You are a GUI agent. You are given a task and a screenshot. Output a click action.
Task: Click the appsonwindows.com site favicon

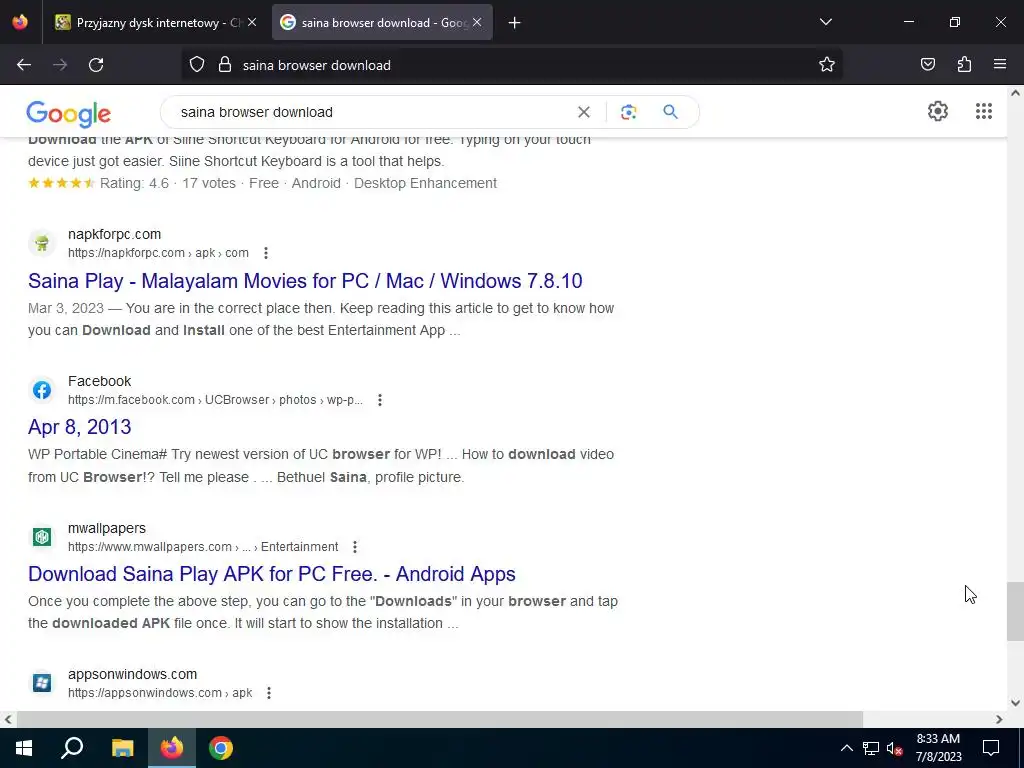click(42, 683)
